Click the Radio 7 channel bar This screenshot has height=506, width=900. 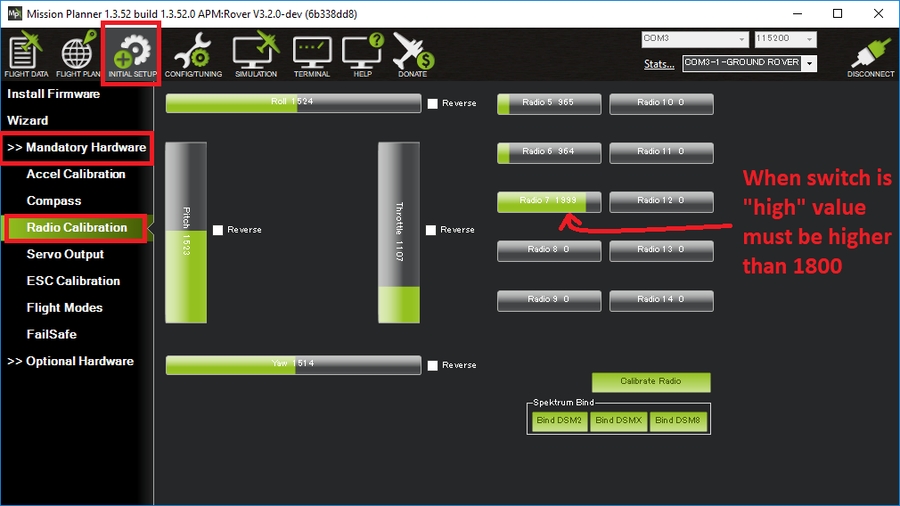click(550, 201)
